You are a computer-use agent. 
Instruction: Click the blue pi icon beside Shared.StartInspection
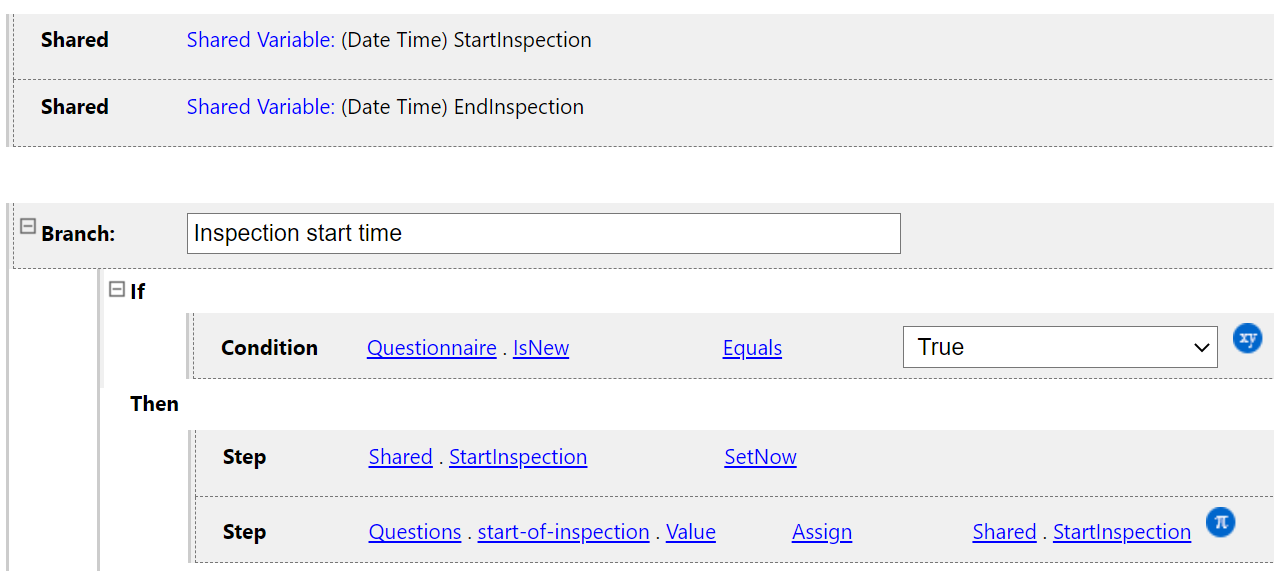tap(1220, 522)
